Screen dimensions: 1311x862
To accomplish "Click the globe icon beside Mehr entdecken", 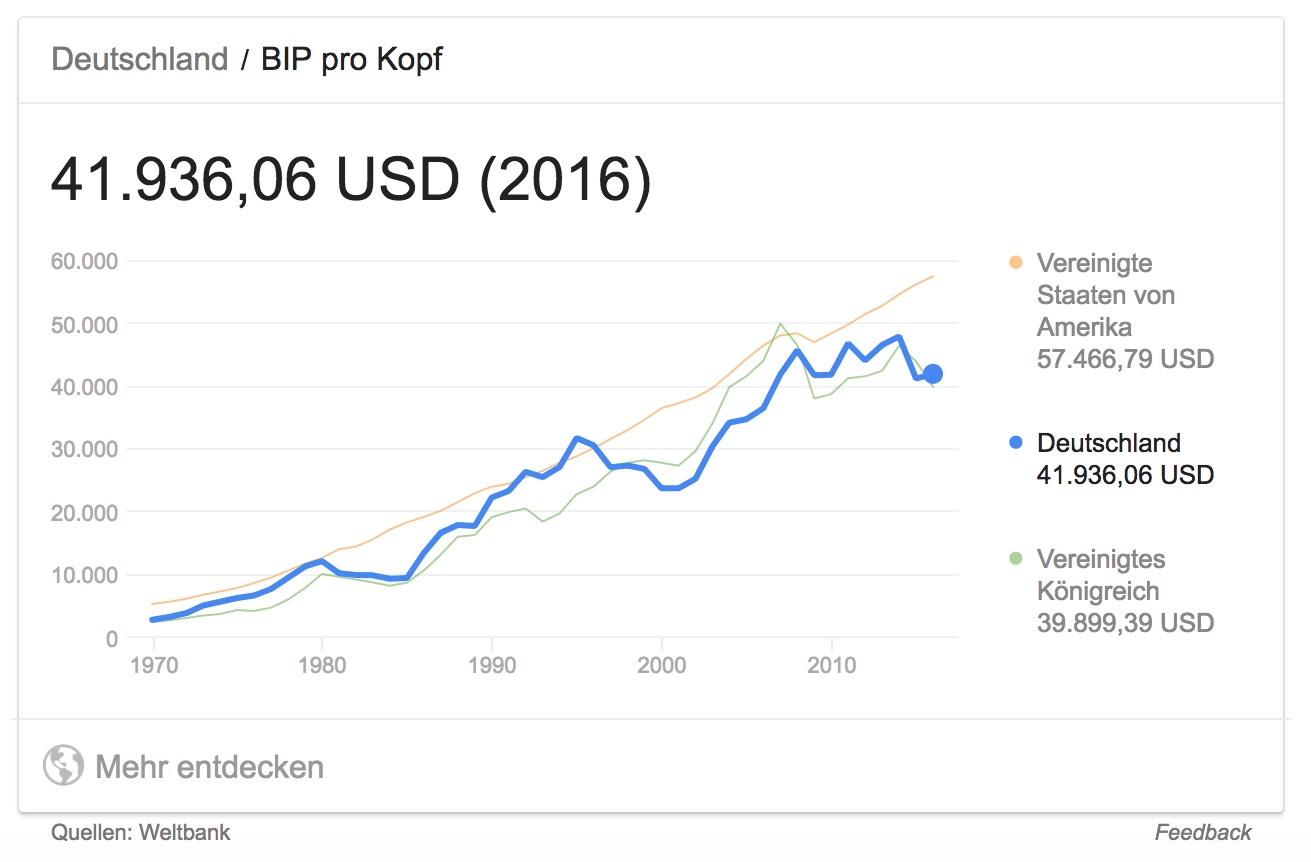I will point(63,767).
